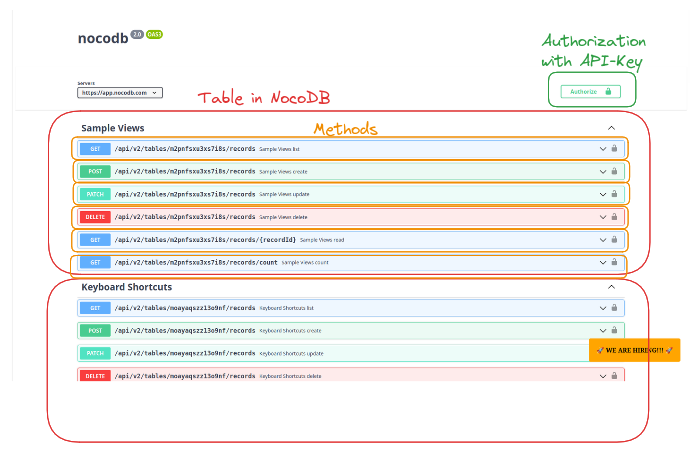Click path of Sample Views records/count endpoint
The height and width of the screenshot is (452, 699).
point(196,263)
